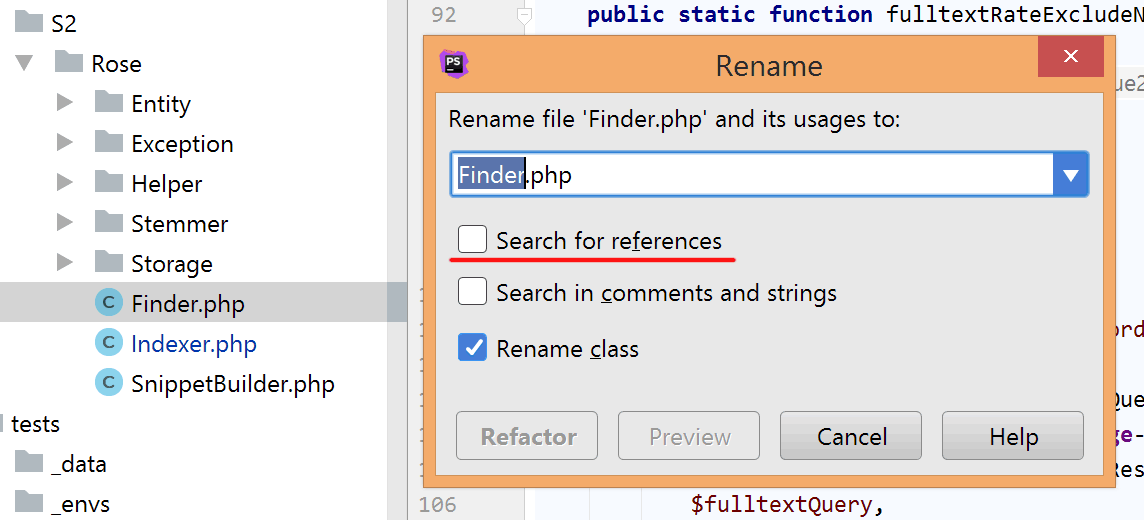The height and width of the screenshot is (520, 1144).
Task: Click the Finder.php class file icon
Action: [108, 303]
